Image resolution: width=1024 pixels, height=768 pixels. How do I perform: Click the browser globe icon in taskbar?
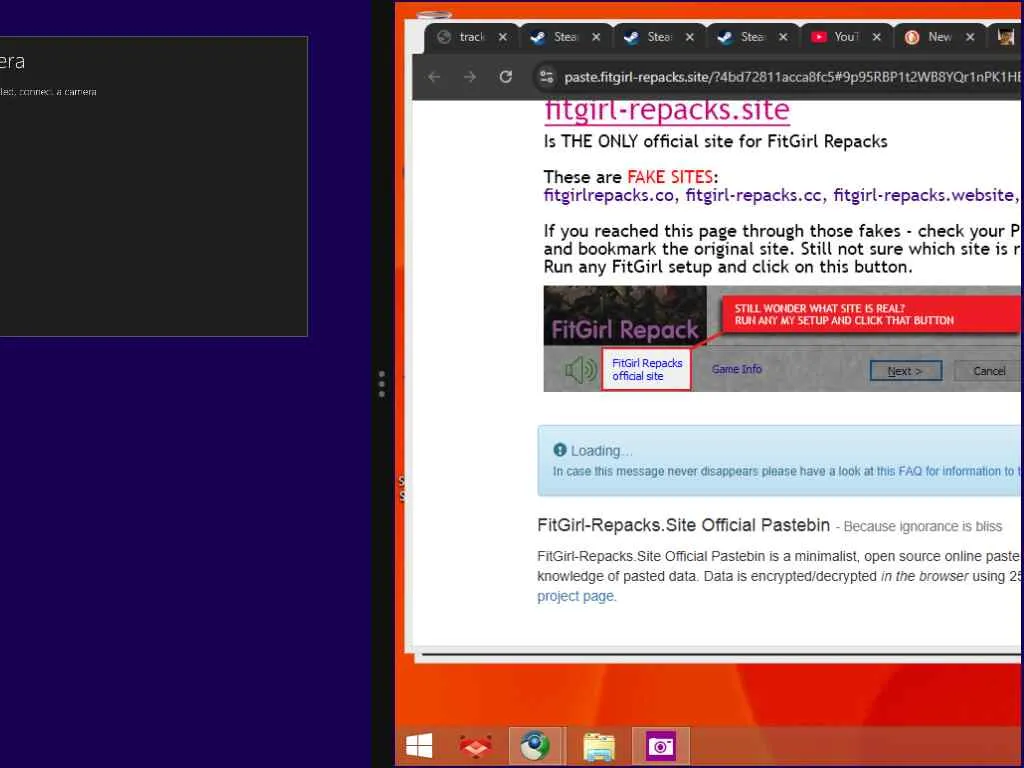pyautogui.click(x=535, y=745)
